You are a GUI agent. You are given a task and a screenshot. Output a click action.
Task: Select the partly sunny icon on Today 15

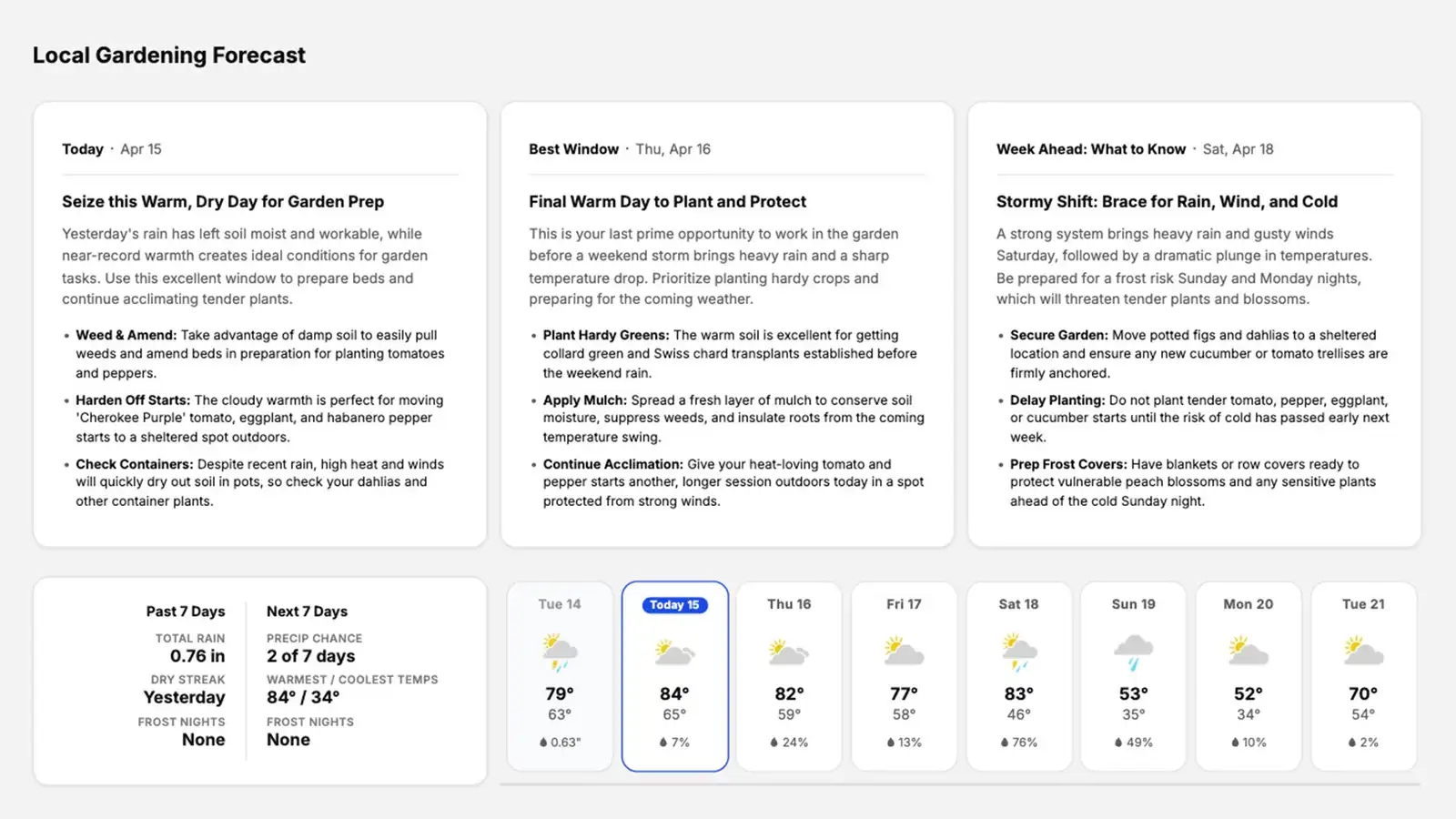point(674,650)
